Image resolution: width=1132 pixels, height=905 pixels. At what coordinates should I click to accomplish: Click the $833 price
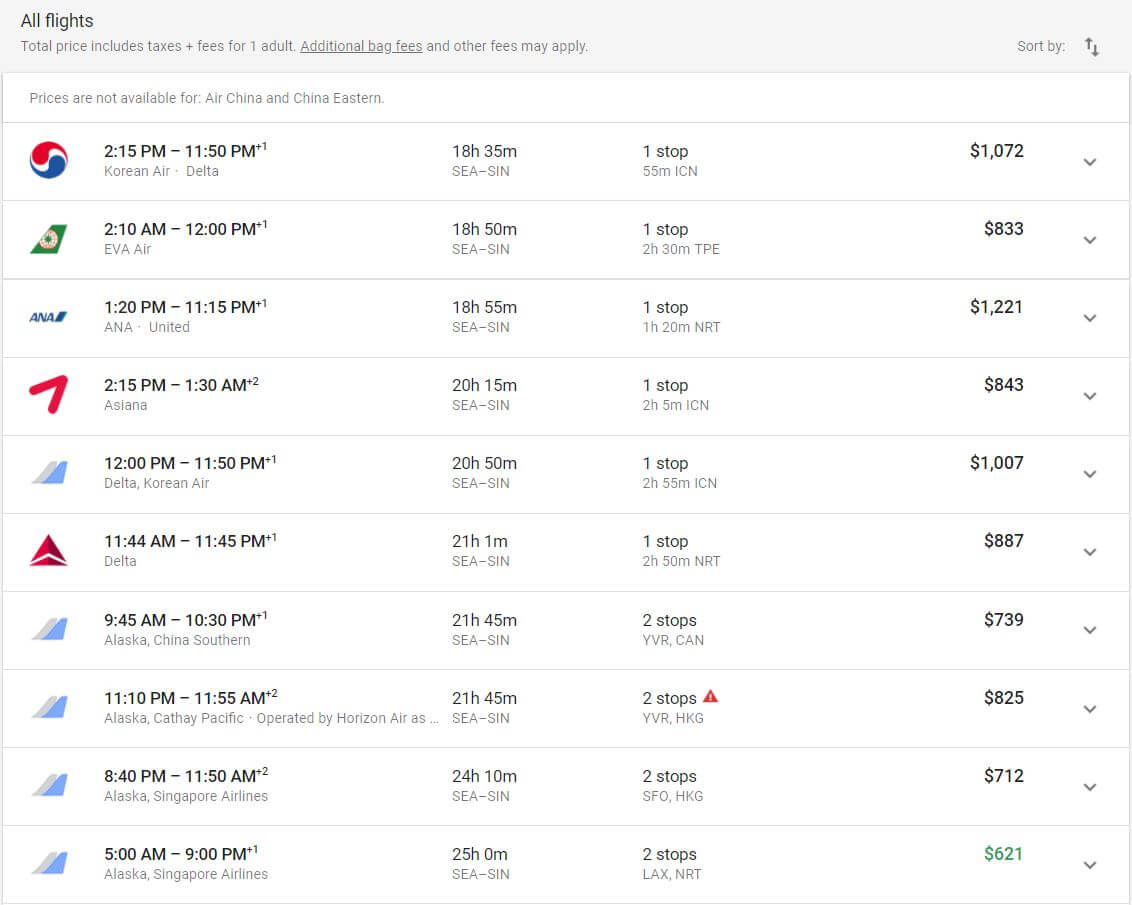coord(1003,229)
